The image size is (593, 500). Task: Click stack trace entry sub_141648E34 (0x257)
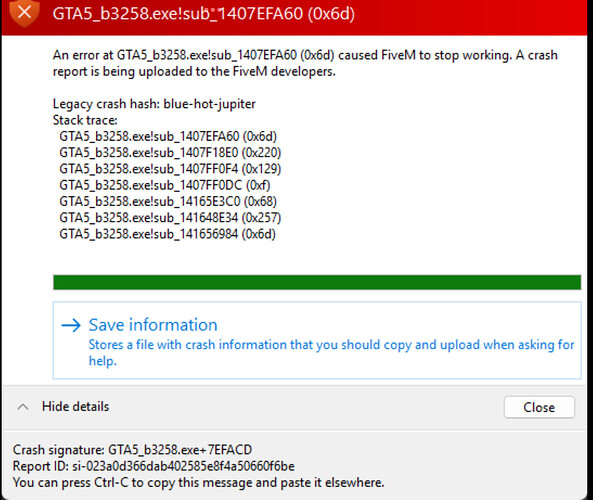(x=170, y=218)
